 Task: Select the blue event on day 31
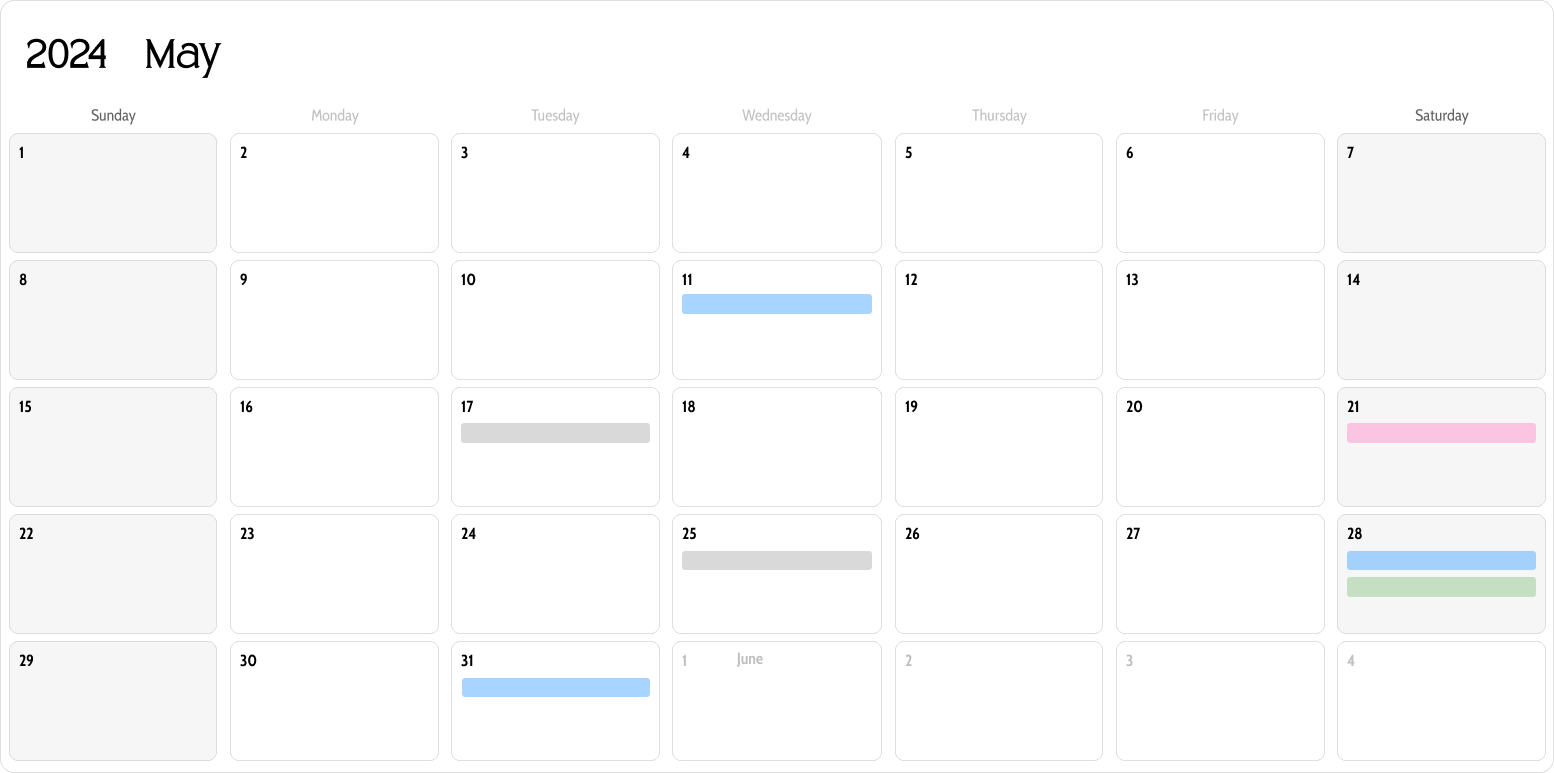click(555, 687)
